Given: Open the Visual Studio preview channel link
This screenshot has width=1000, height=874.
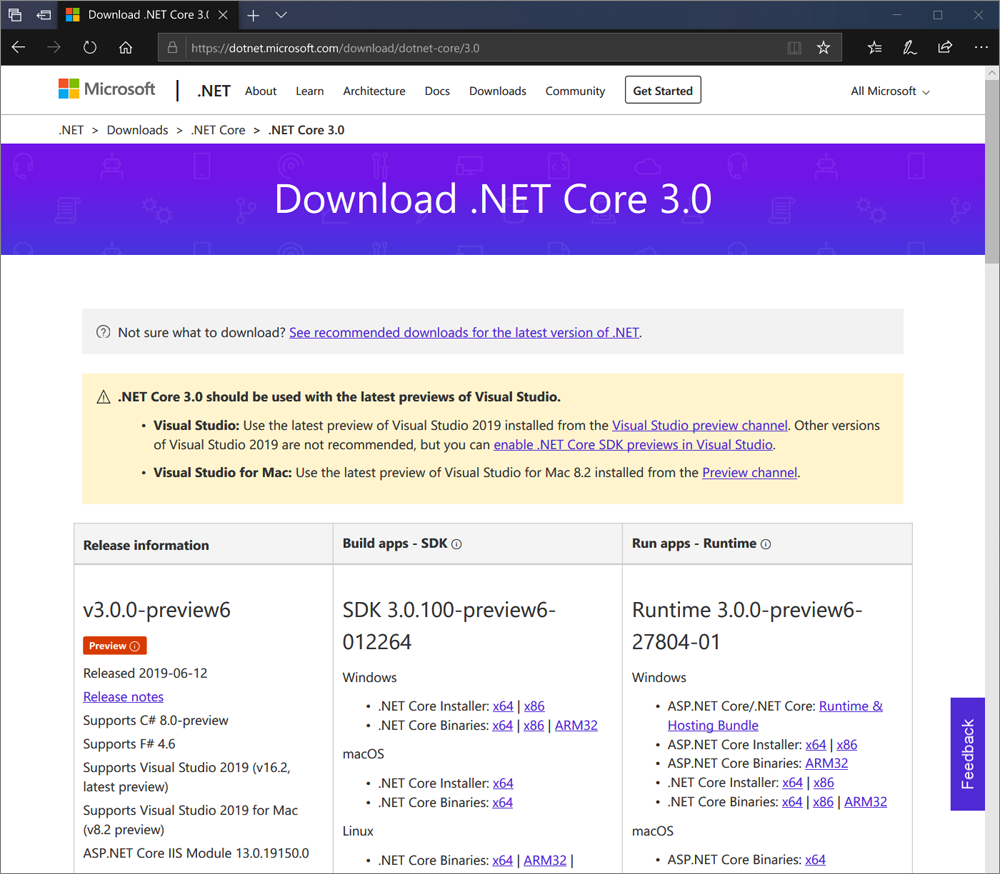Looking at the screenshot, I should point(700,426).
